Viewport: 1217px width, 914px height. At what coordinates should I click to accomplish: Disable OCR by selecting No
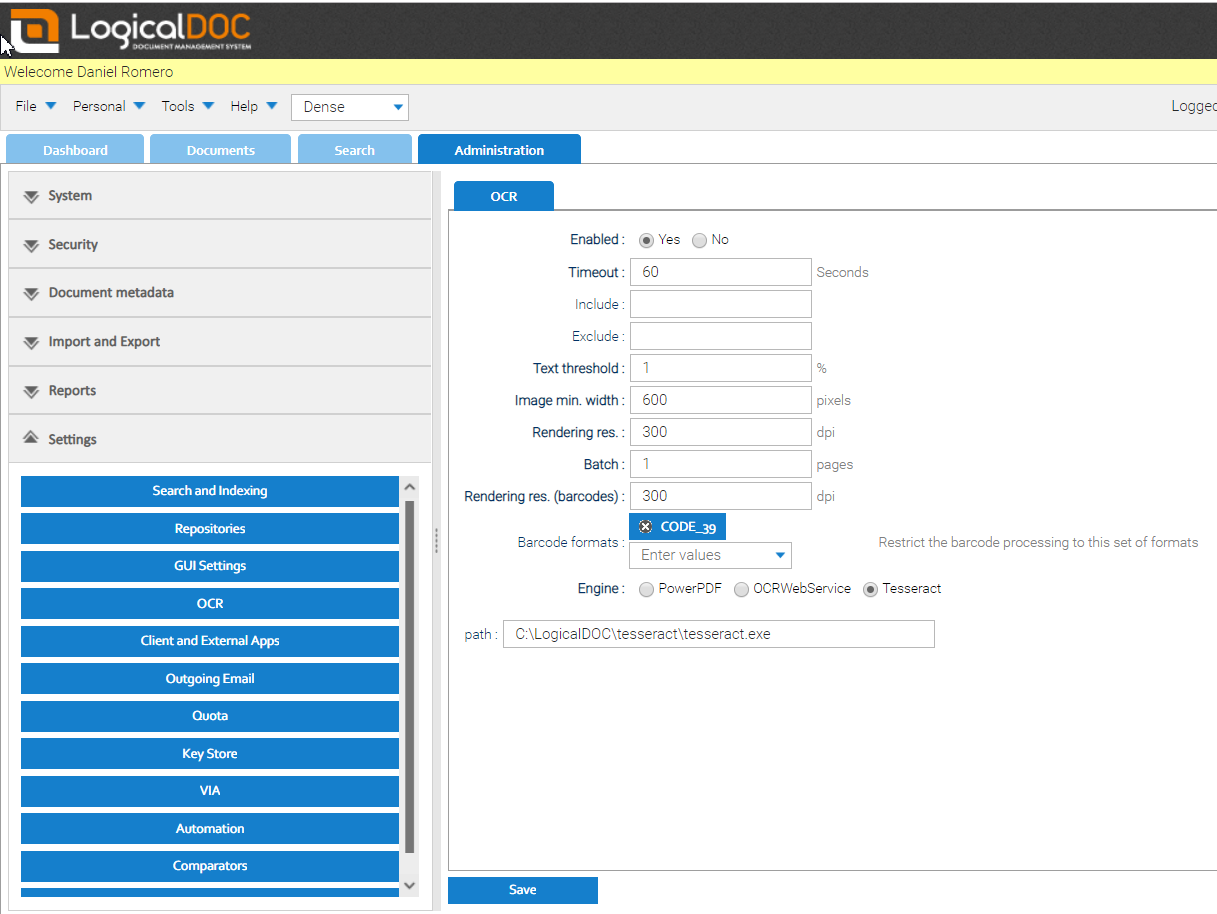coord(700,240)
